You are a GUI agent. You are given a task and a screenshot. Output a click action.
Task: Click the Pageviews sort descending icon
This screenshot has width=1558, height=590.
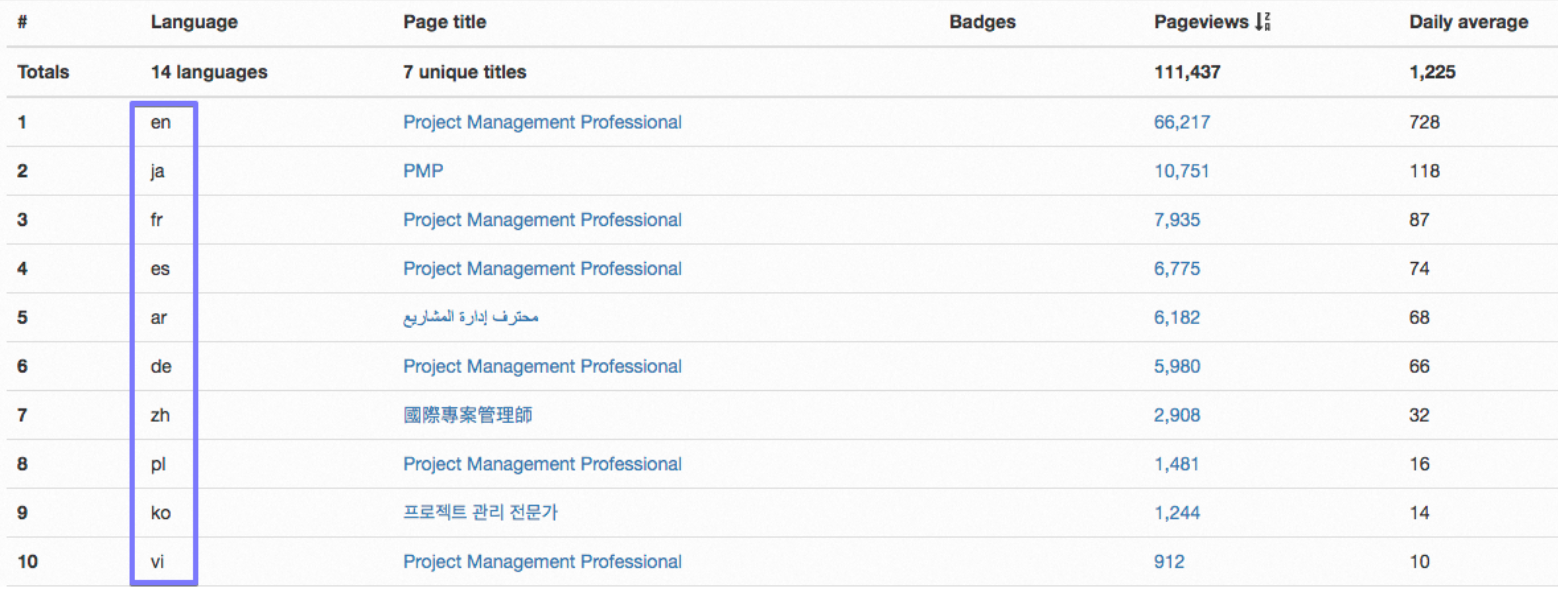tap(1264, 23)
